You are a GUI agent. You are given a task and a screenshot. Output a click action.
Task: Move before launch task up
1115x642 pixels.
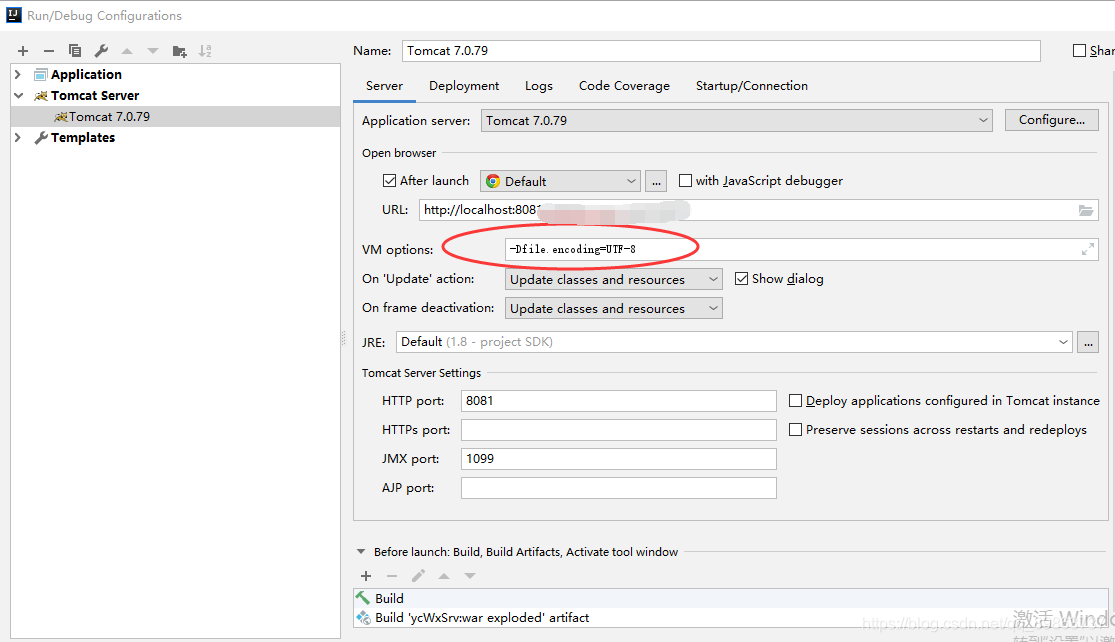[444, 576]
